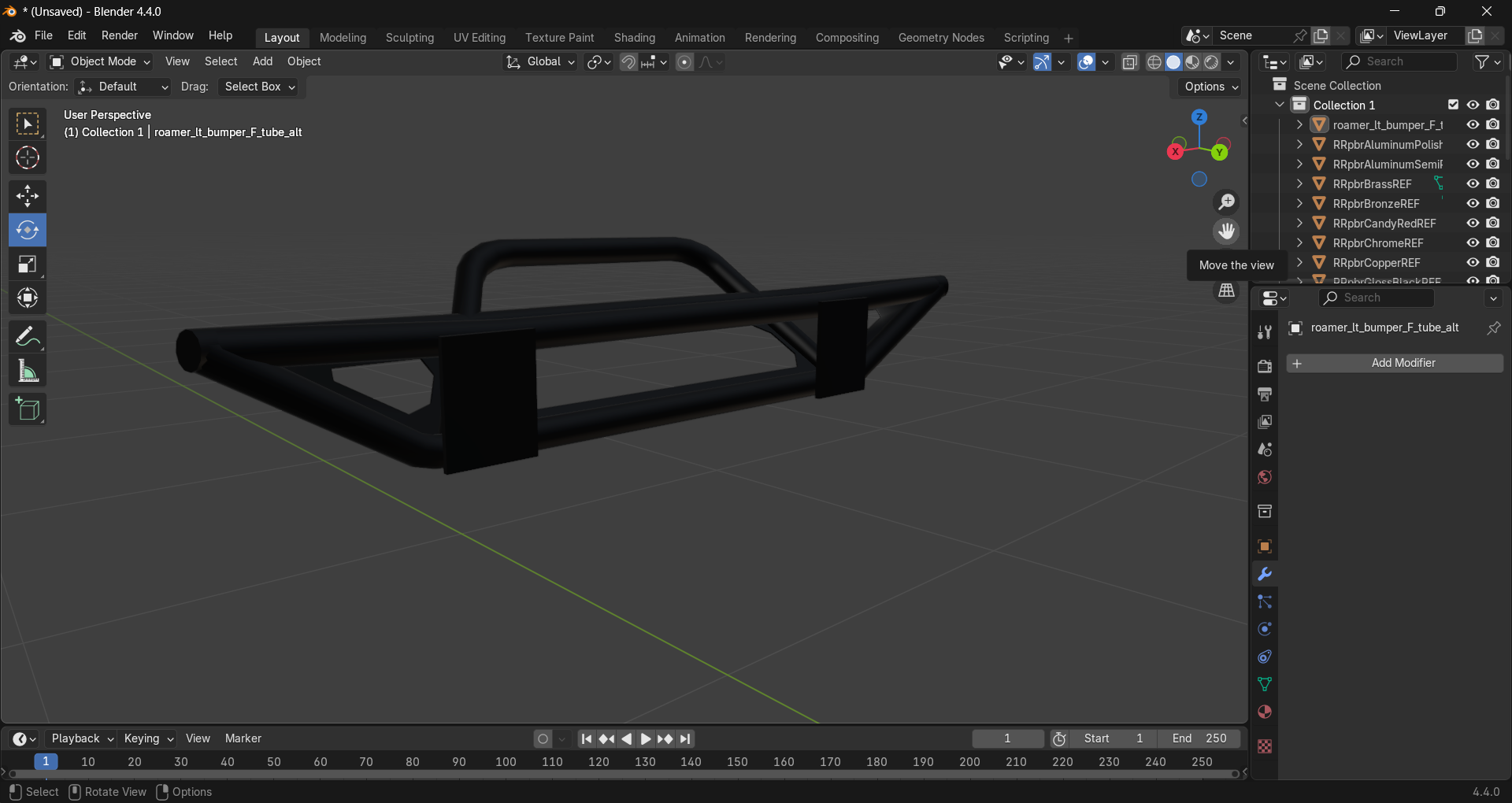Expand RRpbrBronzeREF in outliner
The height and width of the screenshot is (803, 1512).
click(x=1299, y=203)
